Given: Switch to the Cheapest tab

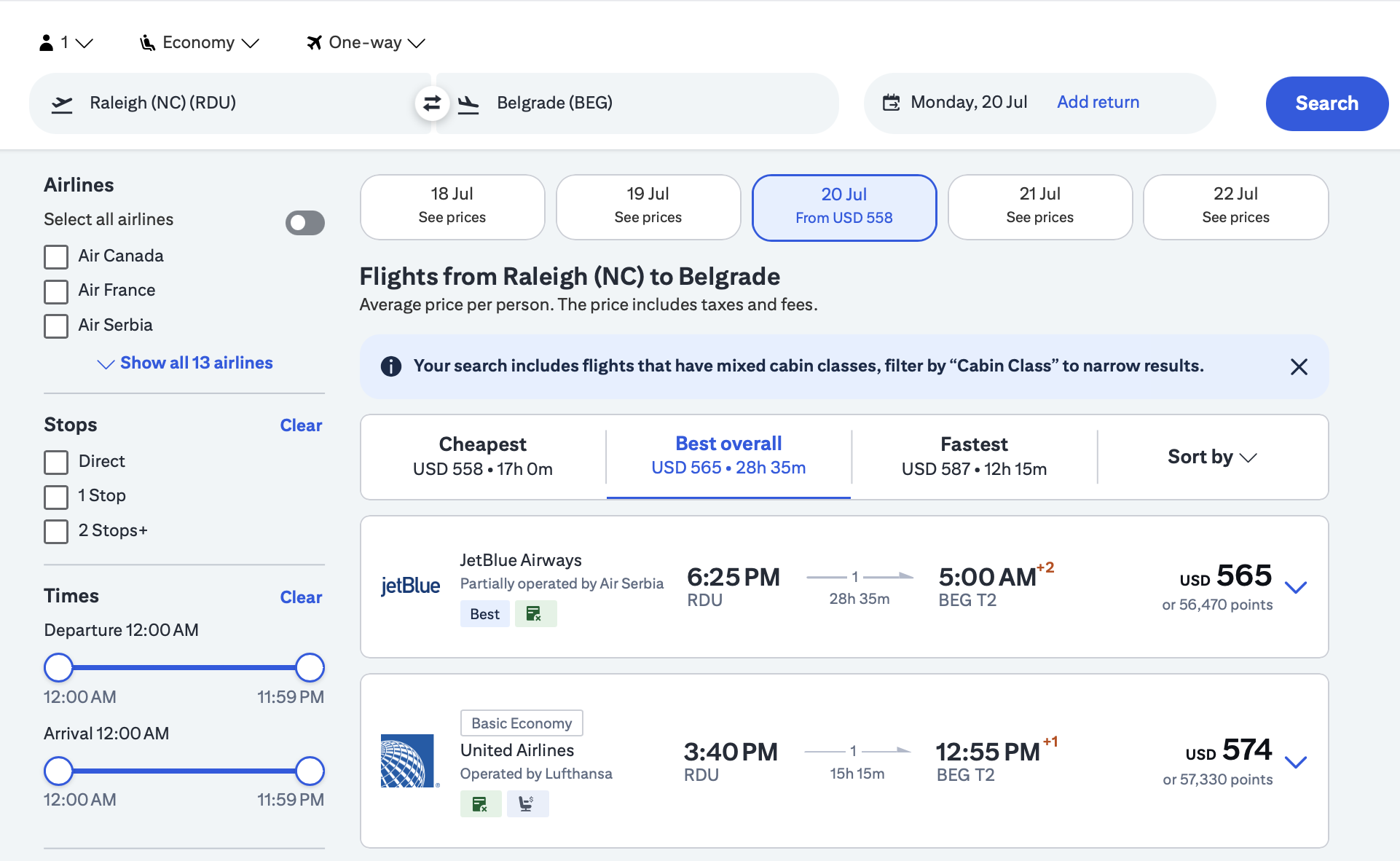Looking at the screenshot, I should pos(482,455).
